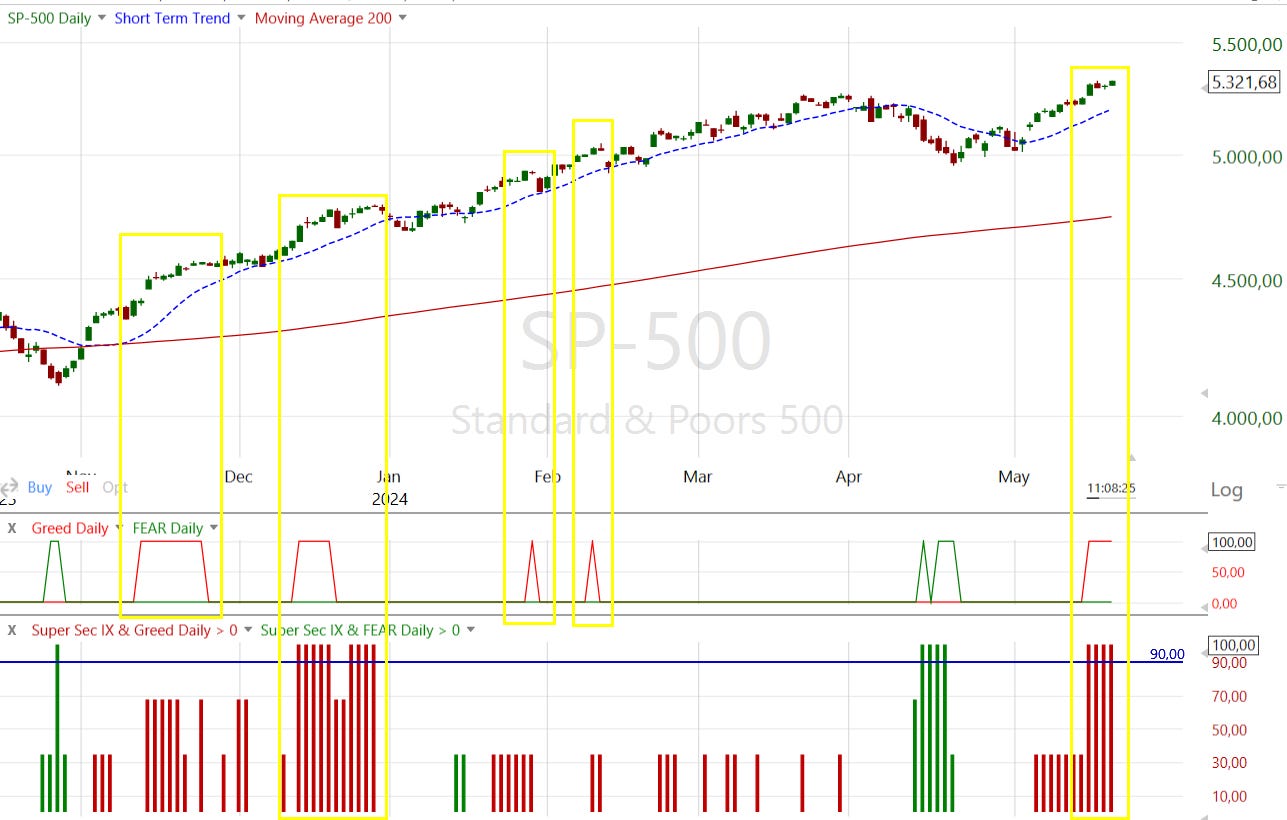The height and width of the screenshot is (820, 1287).
Task: Click the 70,00 axis value in lower panel
Action: [1228, 696]
